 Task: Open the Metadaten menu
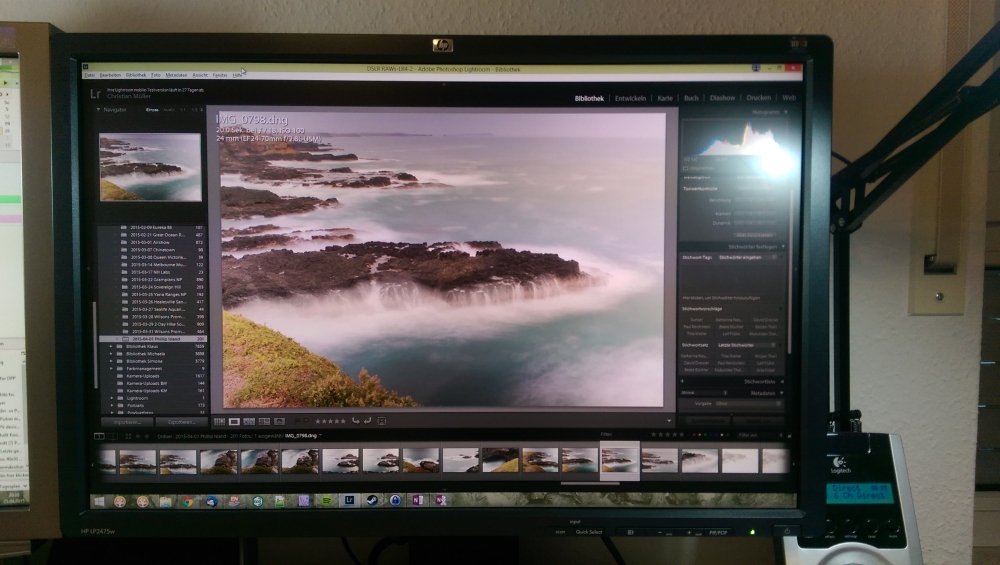point(176,75)
